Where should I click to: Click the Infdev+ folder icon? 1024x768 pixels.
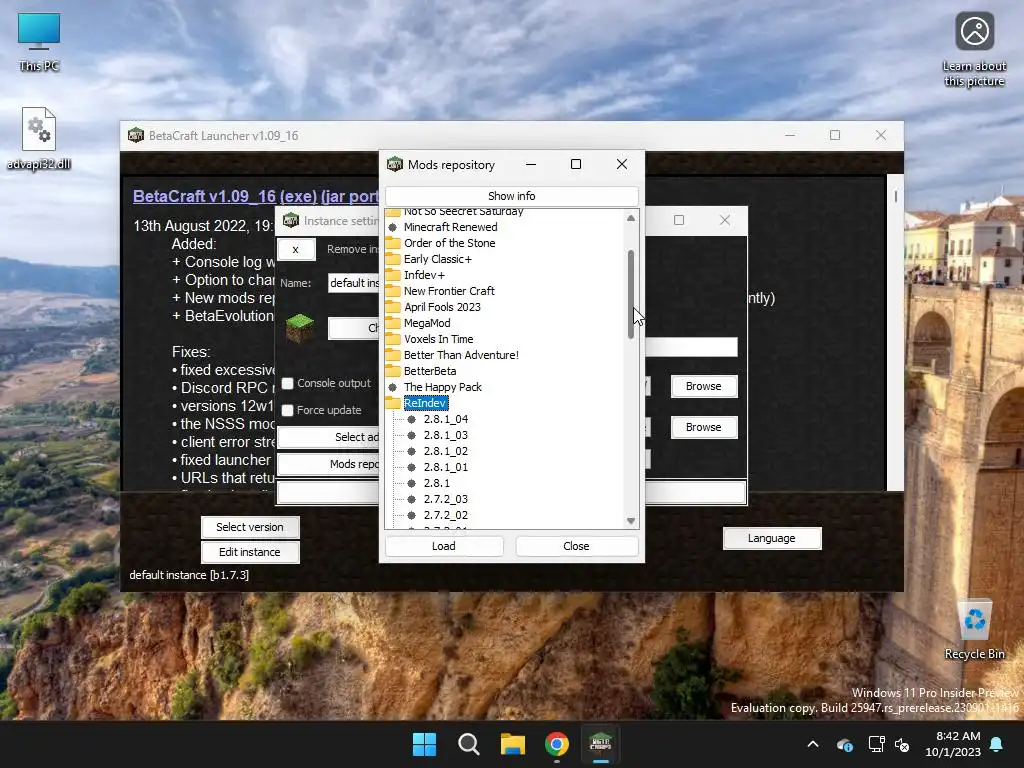(392, 275)
